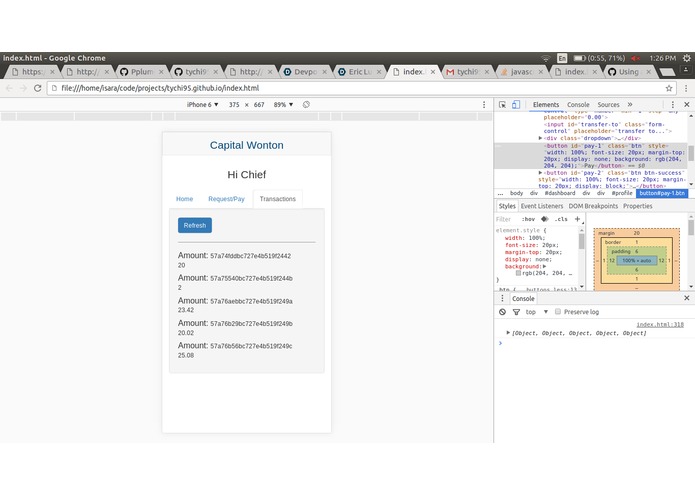Switch to the javasc browser tab
The image size is (695, 494).
522,71
